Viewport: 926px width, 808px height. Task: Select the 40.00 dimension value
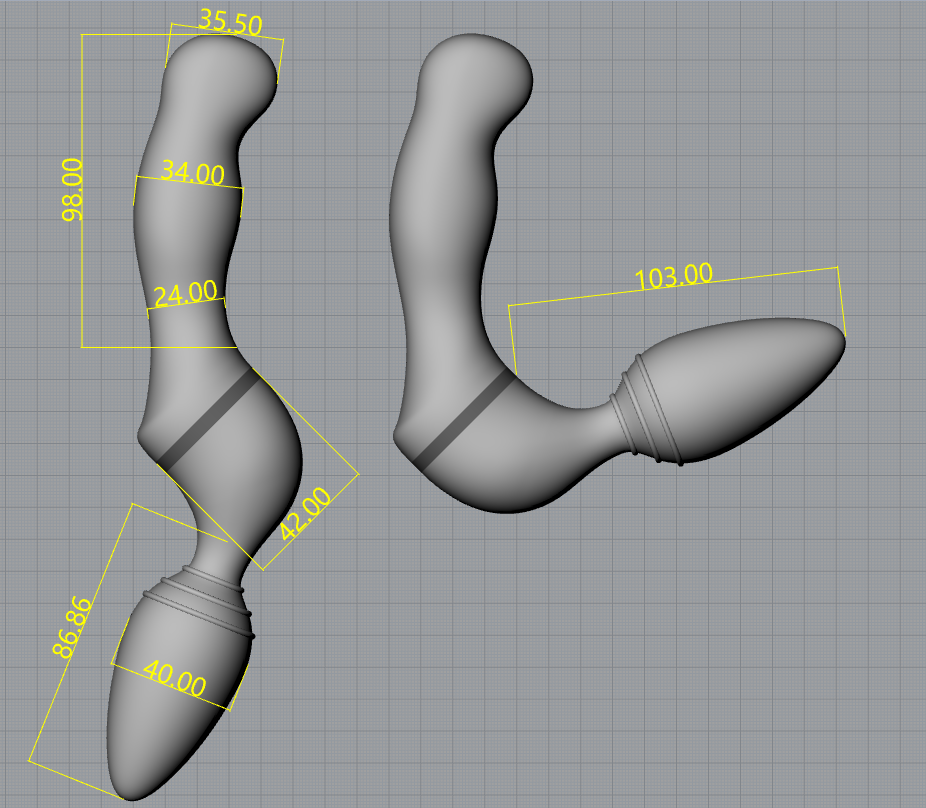coord(174,678)
